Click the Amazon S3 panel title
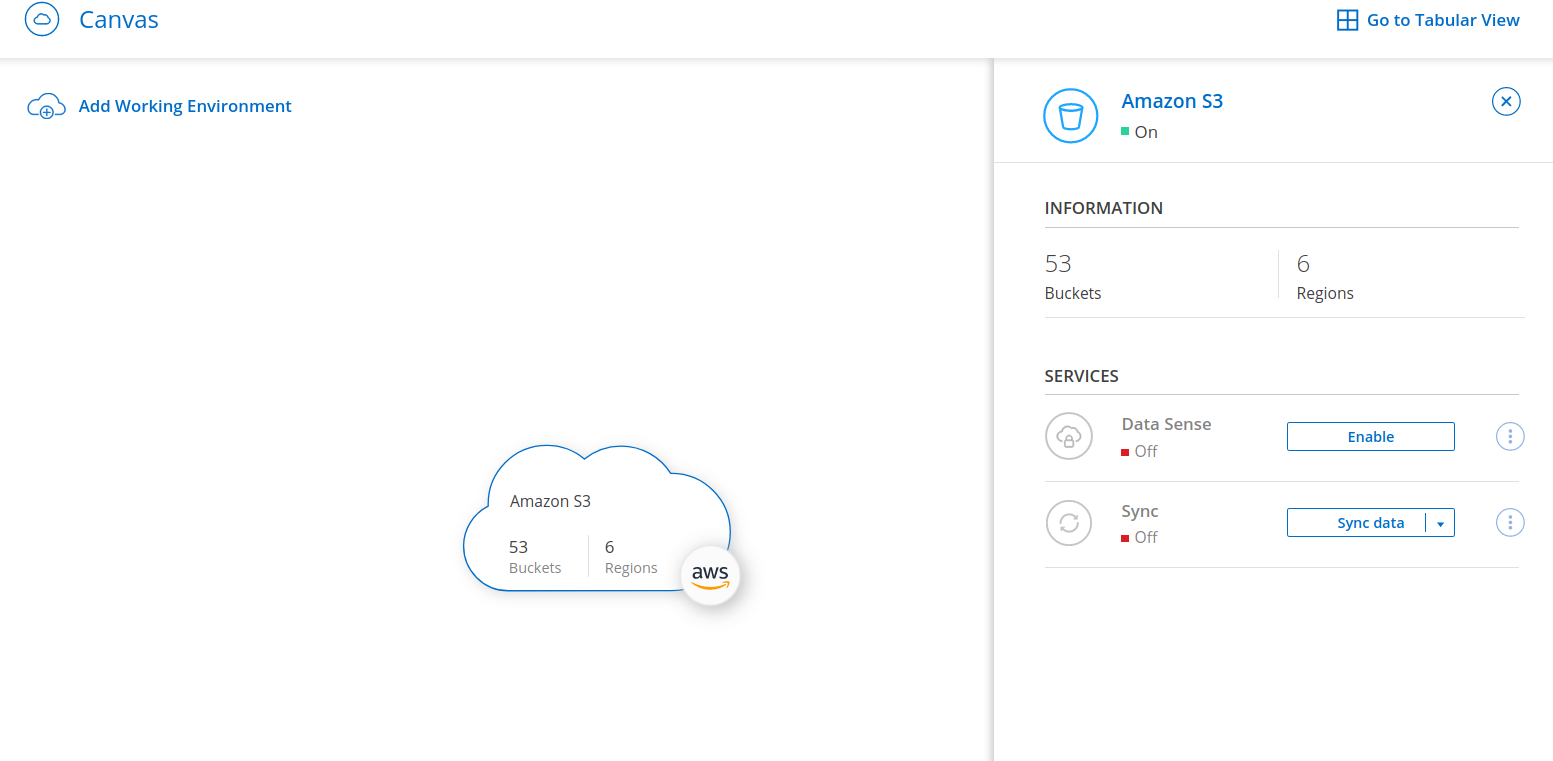 (1172, 101)
